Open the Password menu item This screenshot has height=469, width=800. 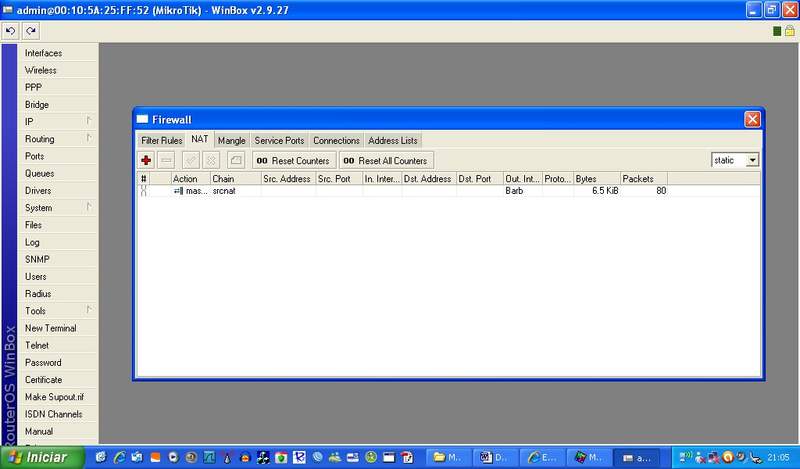[x=58, y=363]
